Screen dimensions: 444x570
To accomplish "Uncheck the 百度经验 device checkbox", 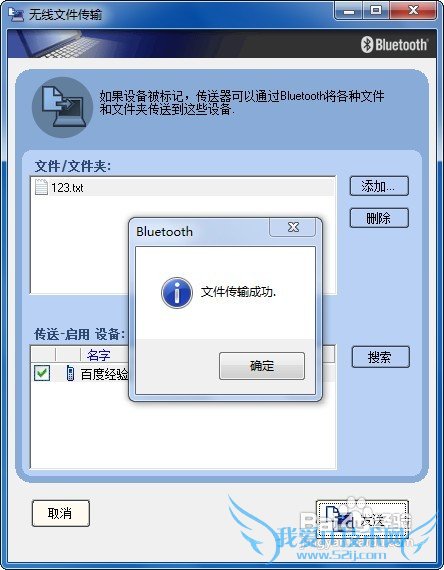I will tap(42, 373).
